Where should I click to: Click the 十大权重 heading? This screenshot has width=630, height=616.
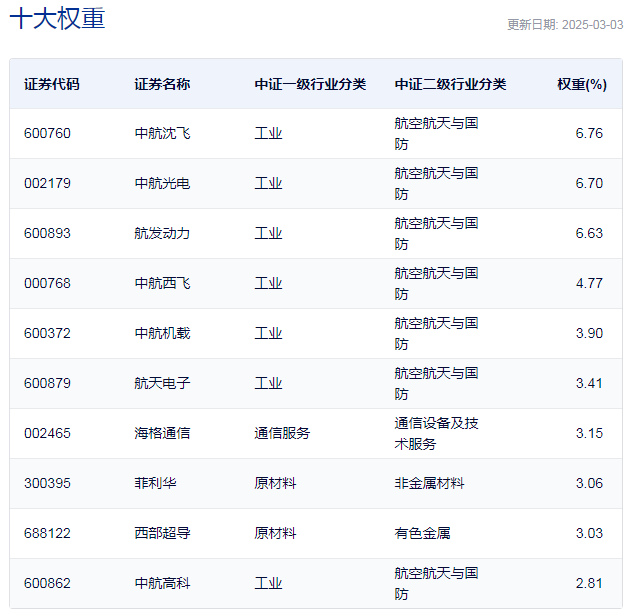pyautogui.click(x=57, y=18)
